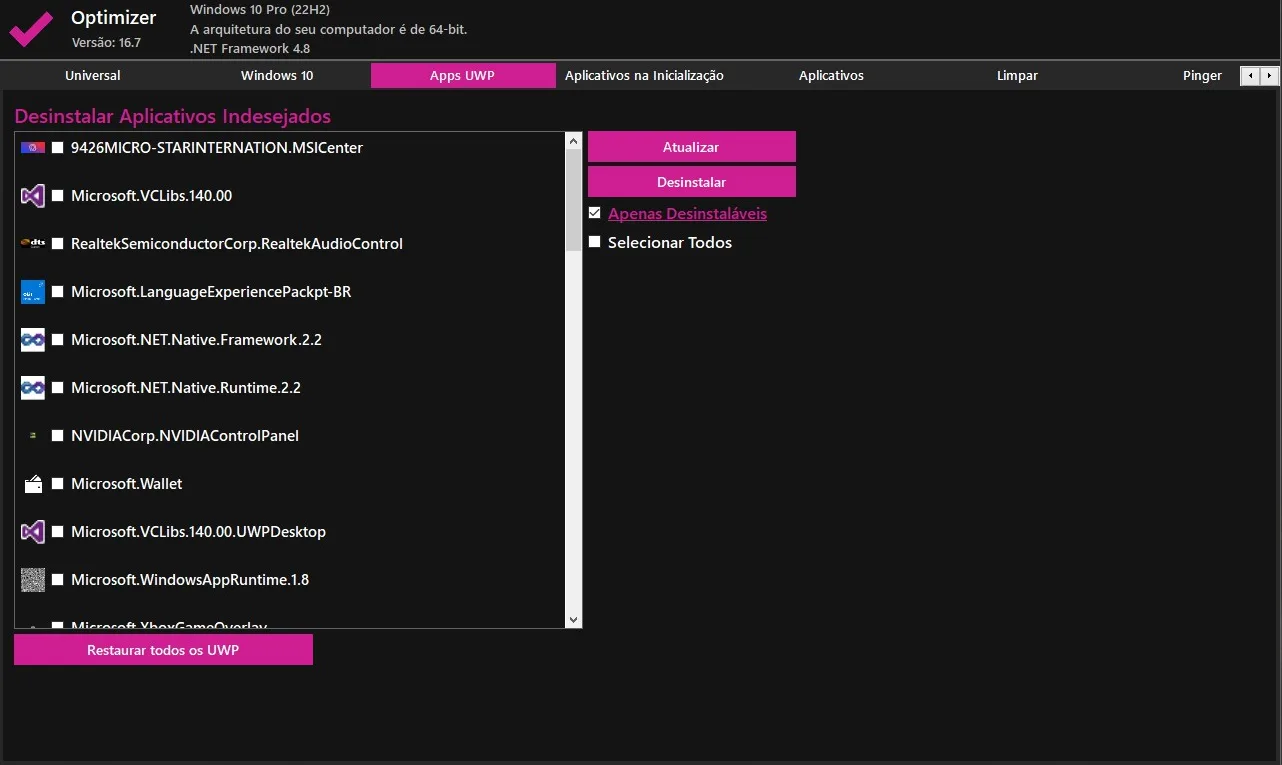This screenshot has width=1282, height=765.
Task: Check the Microsoft.Wallet checkbox
Action: coord(58,484)
